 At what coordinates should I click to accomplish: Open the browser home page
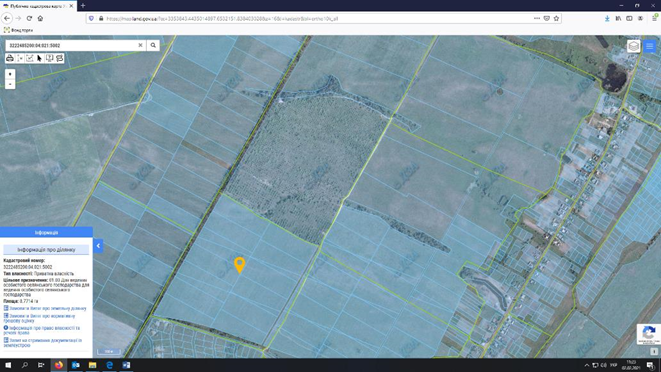40,18
